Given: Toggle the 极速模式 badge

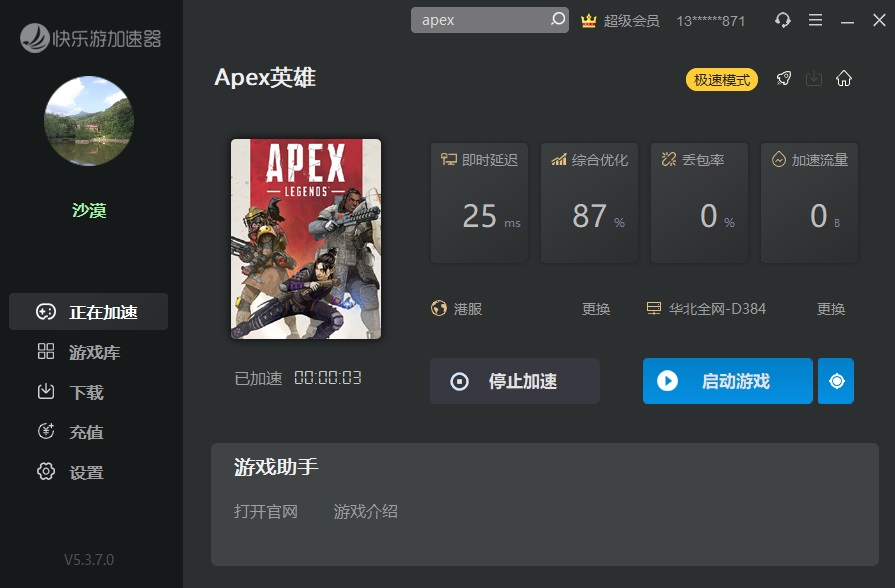Looking at the screenshot, I should pos(722,79).
